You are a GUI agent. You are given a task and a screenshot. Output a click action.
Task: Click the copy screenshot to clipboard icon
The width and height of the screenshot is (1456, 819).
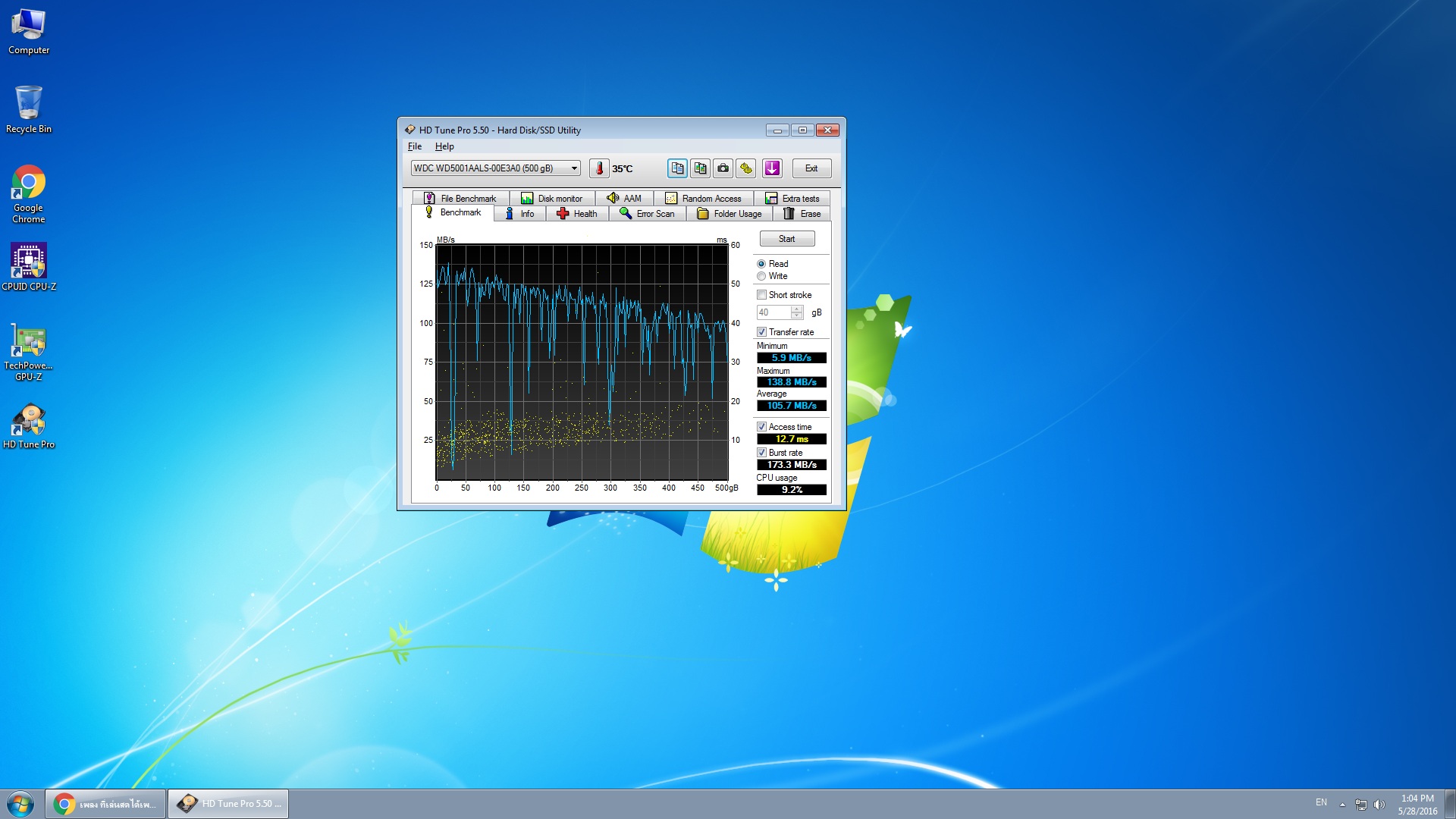[x=700, y=168]
